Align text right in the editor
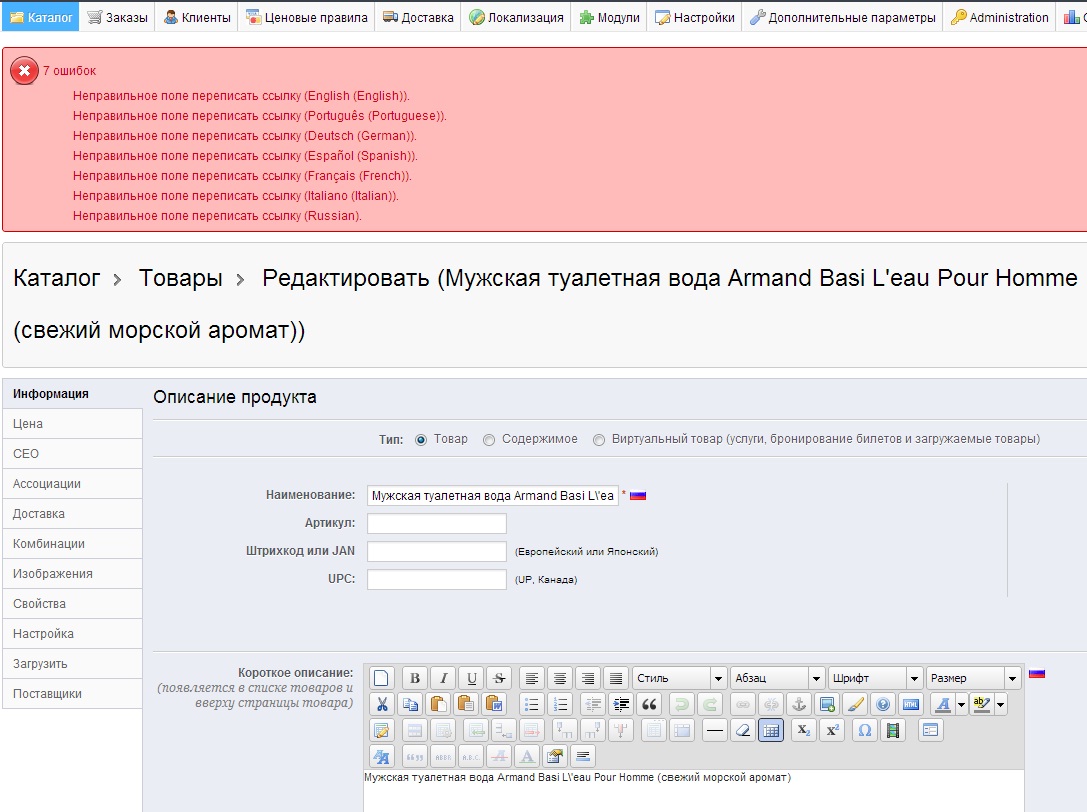 (x=588, y=678)
